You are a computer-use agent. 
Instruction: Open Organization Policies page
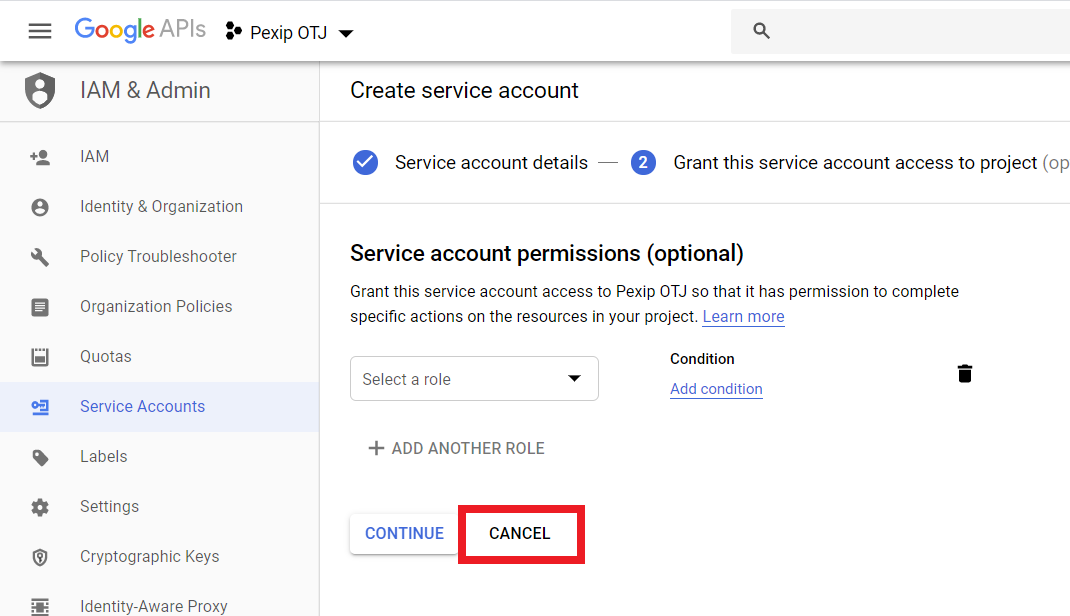pyautogui.click(x=156, y=307)
